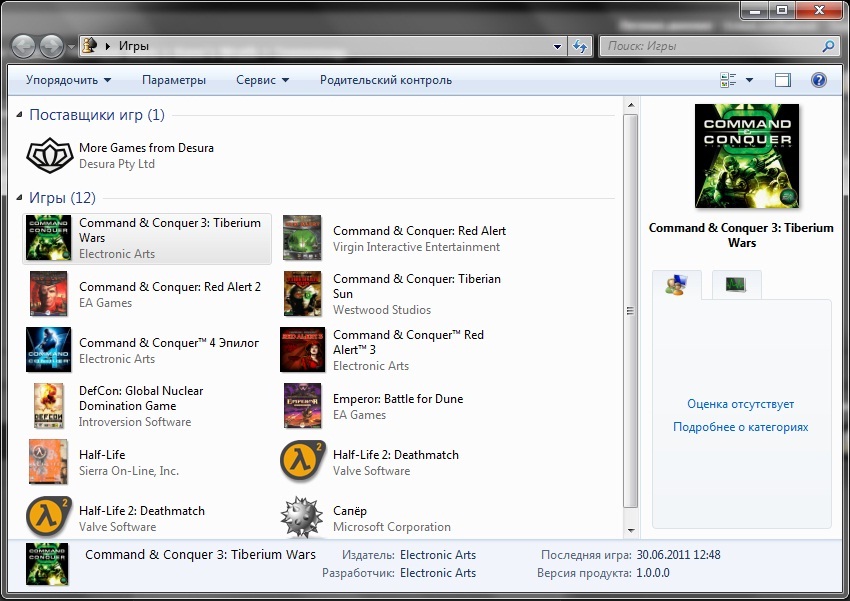Image resolution: width=850 pixels, height=601 pixels.
Task: Click Westwood Studios publisher text
Action: [x=382, y=310]
